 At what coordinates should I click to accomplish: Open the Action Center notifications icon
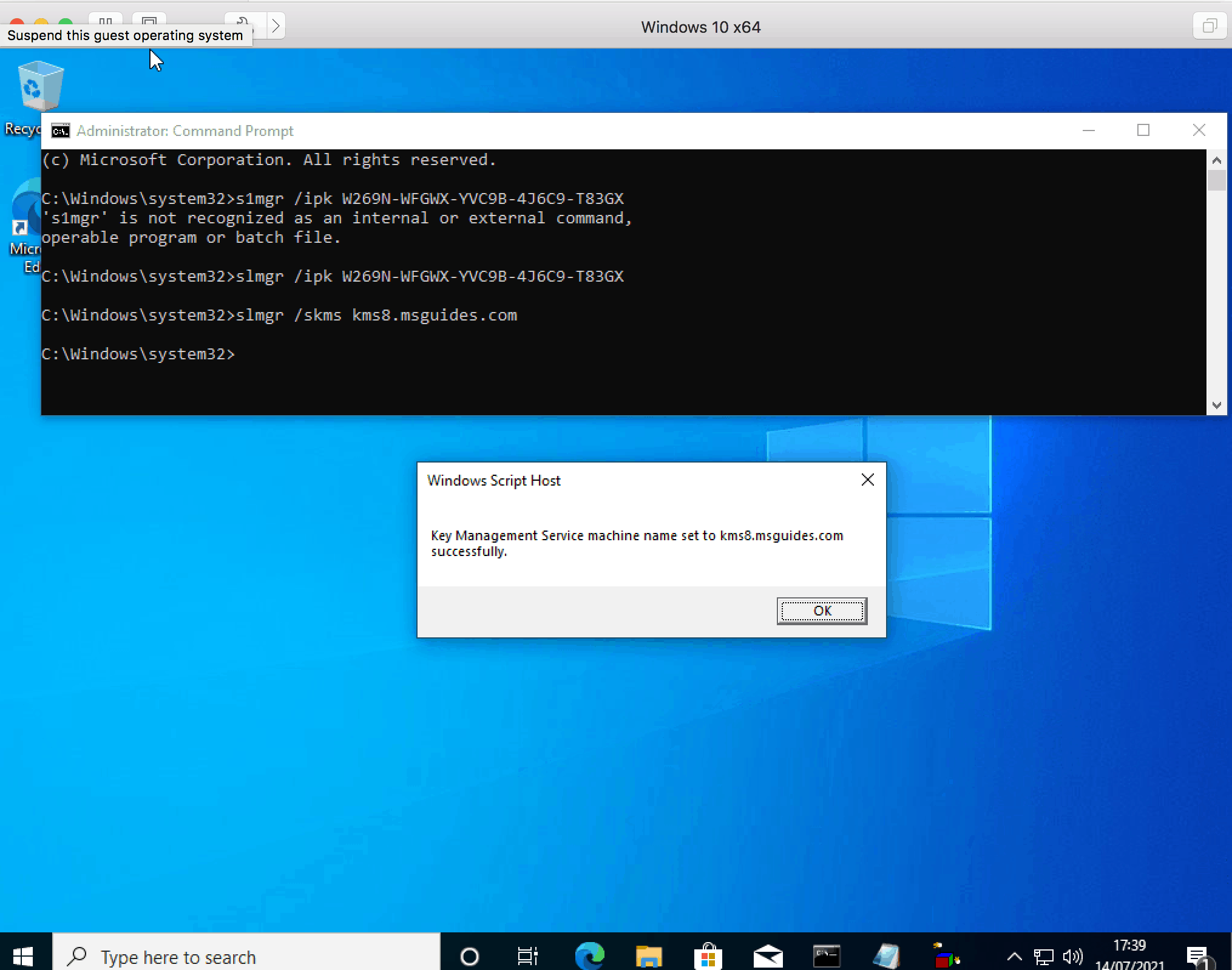click(1200, 957)
